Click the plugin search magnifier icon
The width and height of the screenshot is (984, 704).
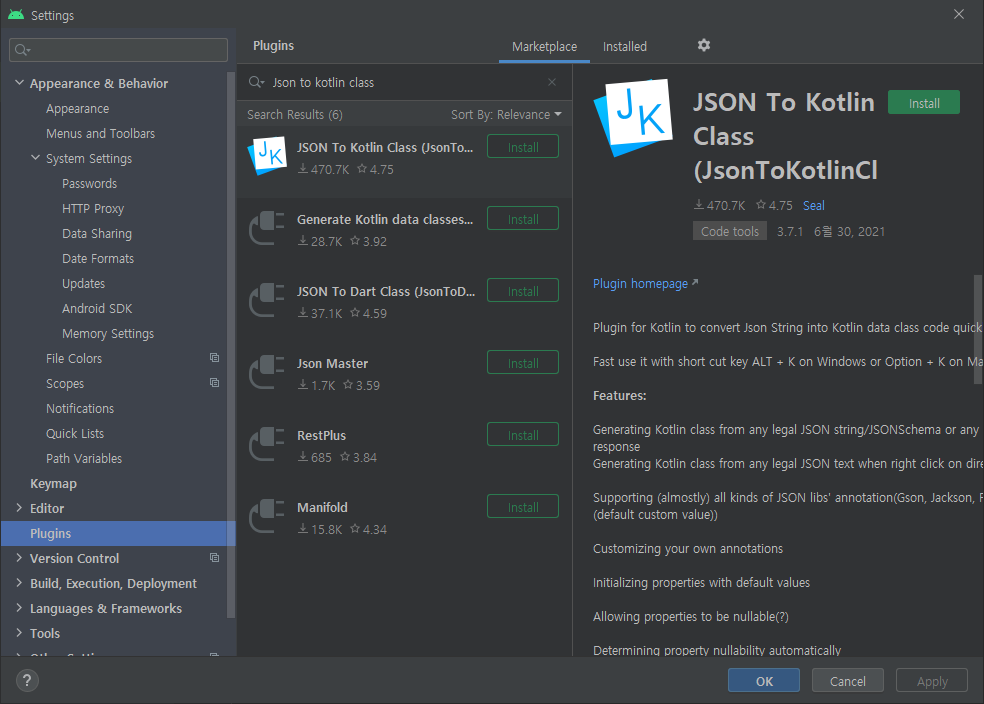tap(256, 82)
